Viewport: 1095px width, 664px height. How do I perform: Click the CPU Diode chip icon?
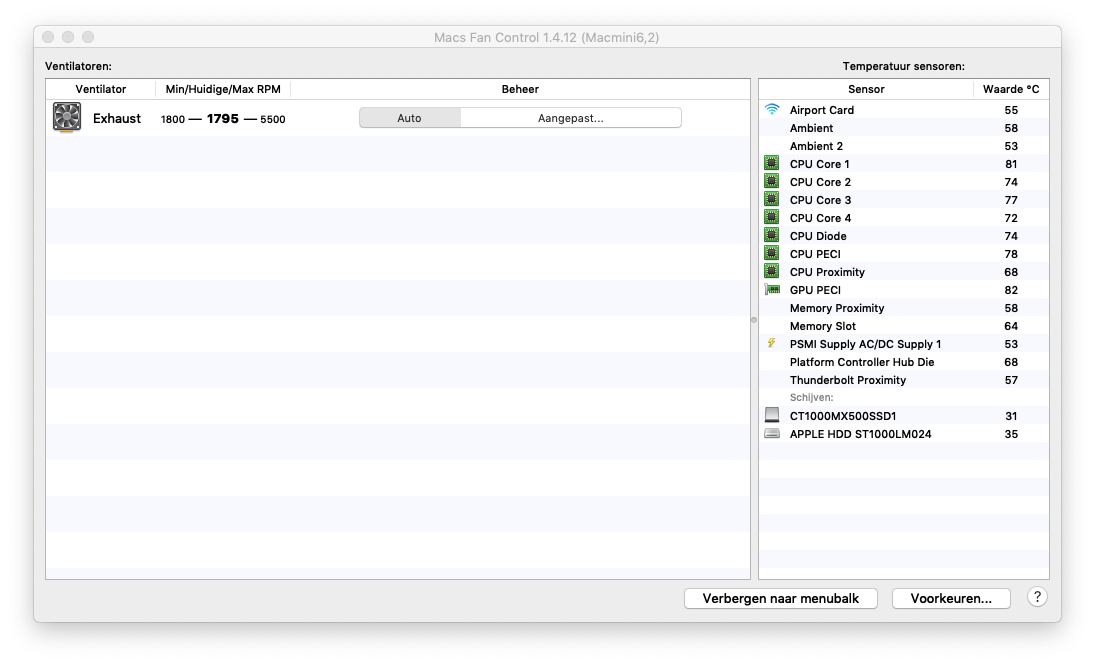click(772, 236)
